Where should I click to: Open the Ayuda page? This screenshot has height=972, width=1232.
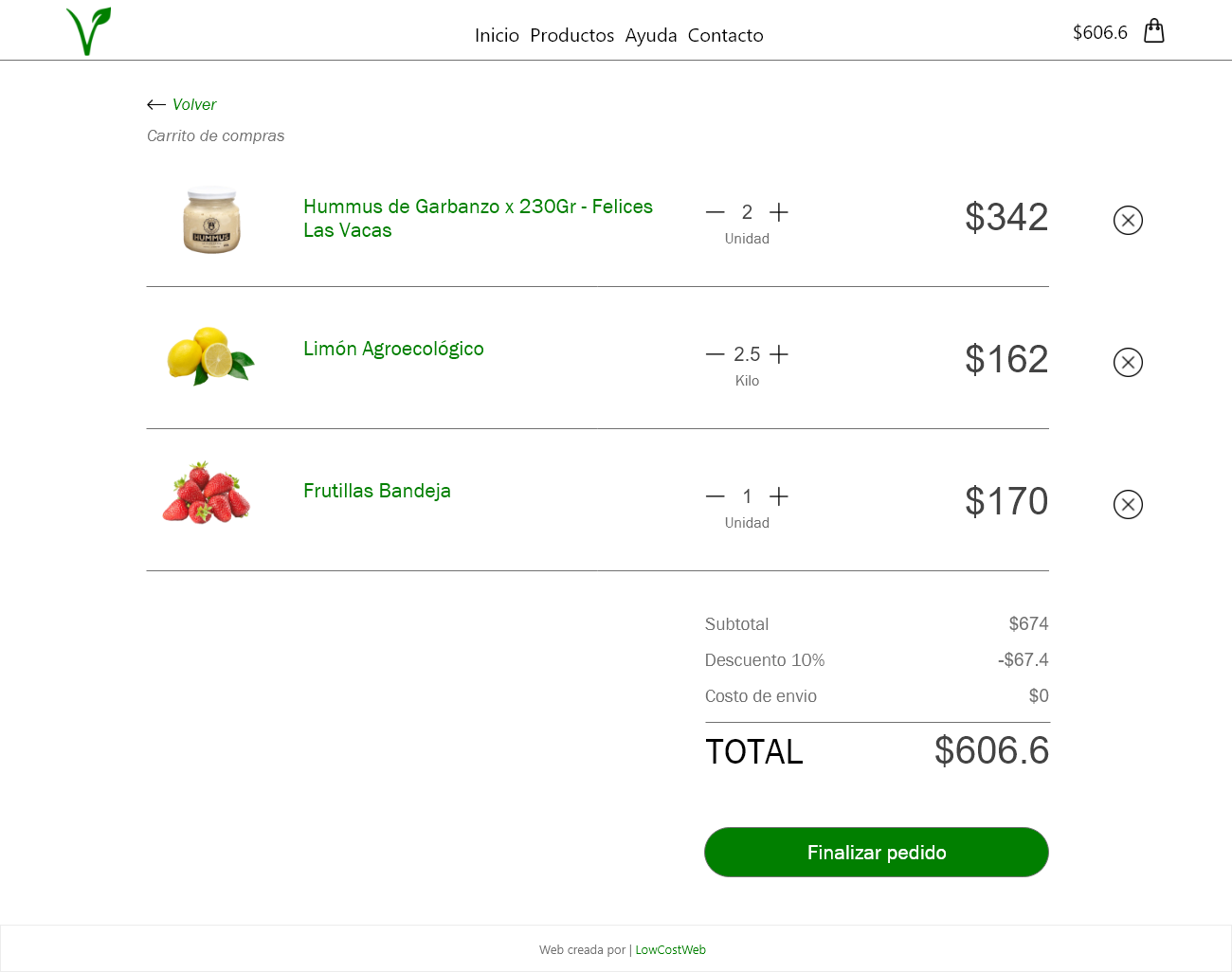click(651, 35)
